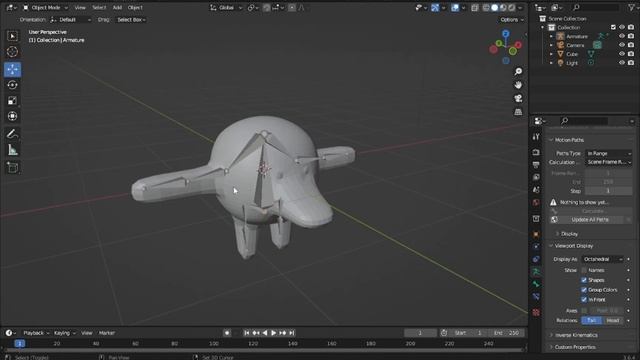
Task: Expand the Display subpanel
Action: 569,234
